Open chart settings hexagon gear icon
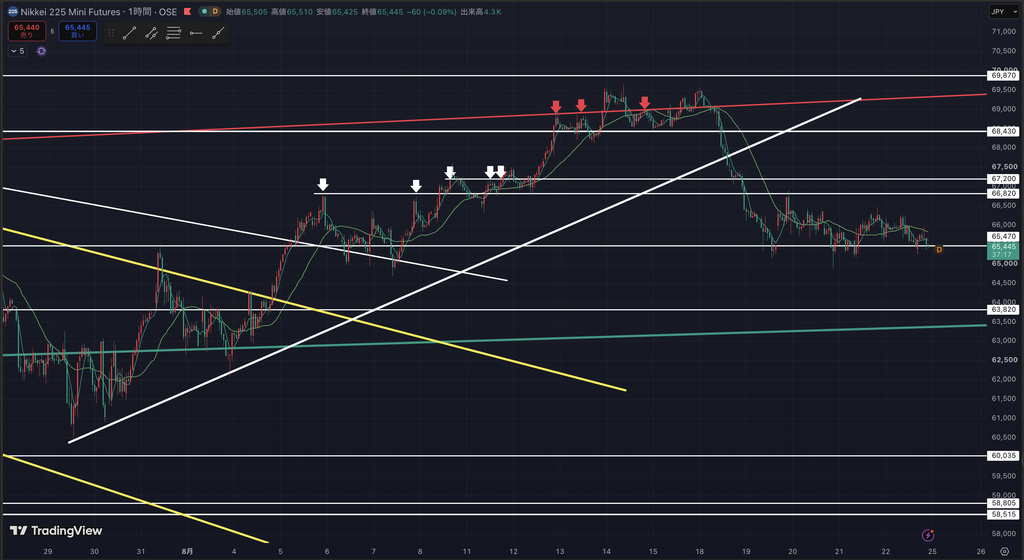 (x=1004, y=552)
